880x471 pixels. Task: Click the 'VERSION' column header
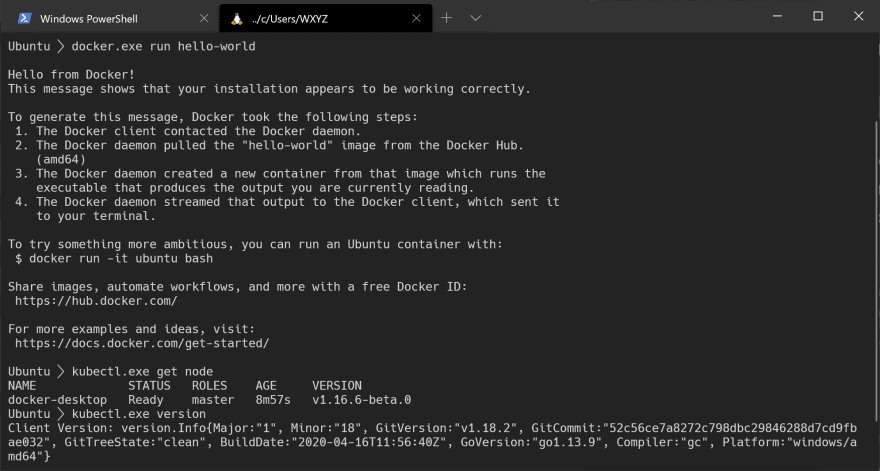tap(337, 386)
